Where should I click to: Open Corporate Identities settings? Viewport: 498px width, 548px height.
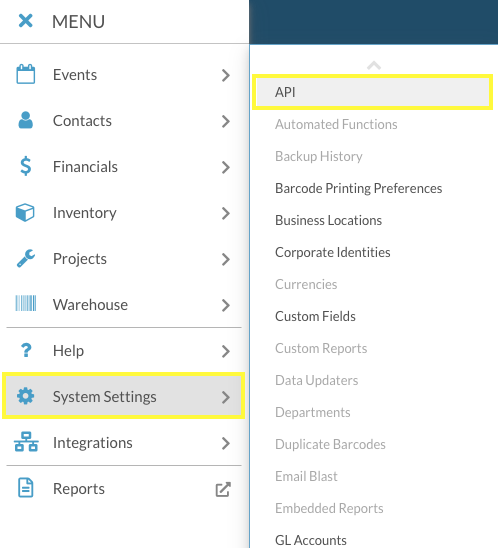click(x=332, y=252)
